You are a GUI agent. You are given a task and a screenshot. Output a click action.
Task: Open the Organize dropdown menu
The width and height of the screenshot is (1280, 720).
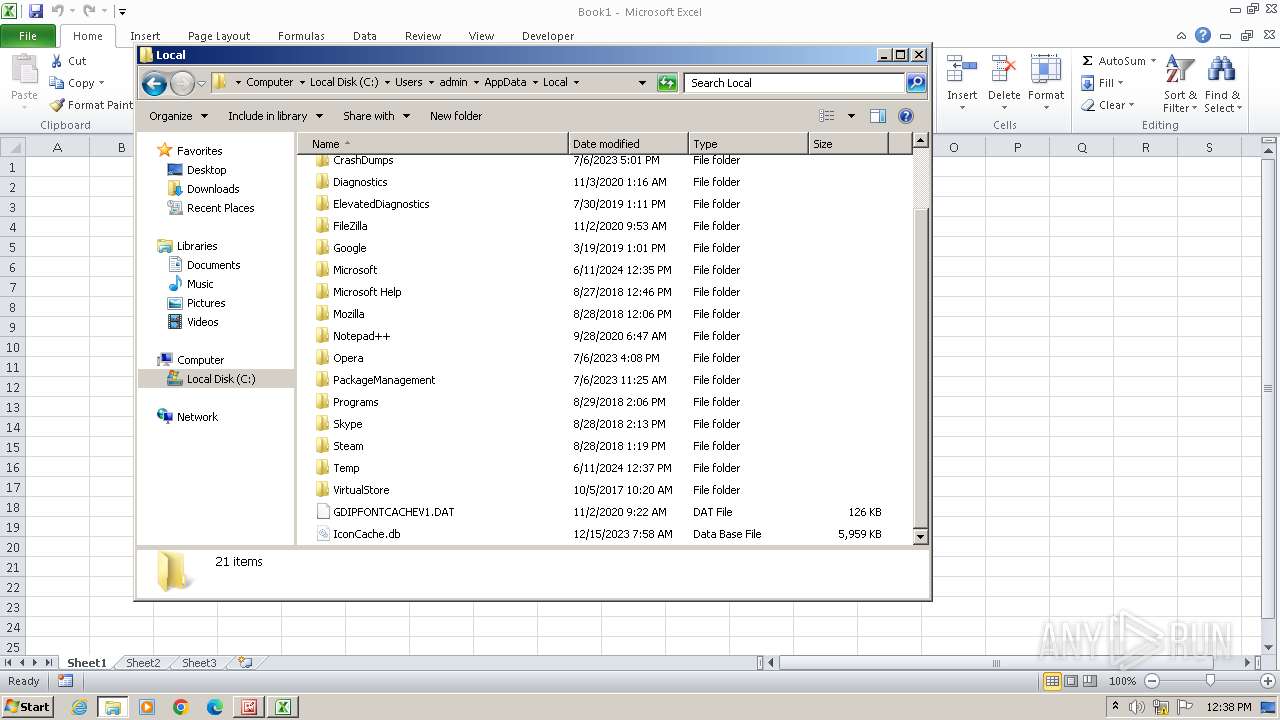[x=178, y=116]
